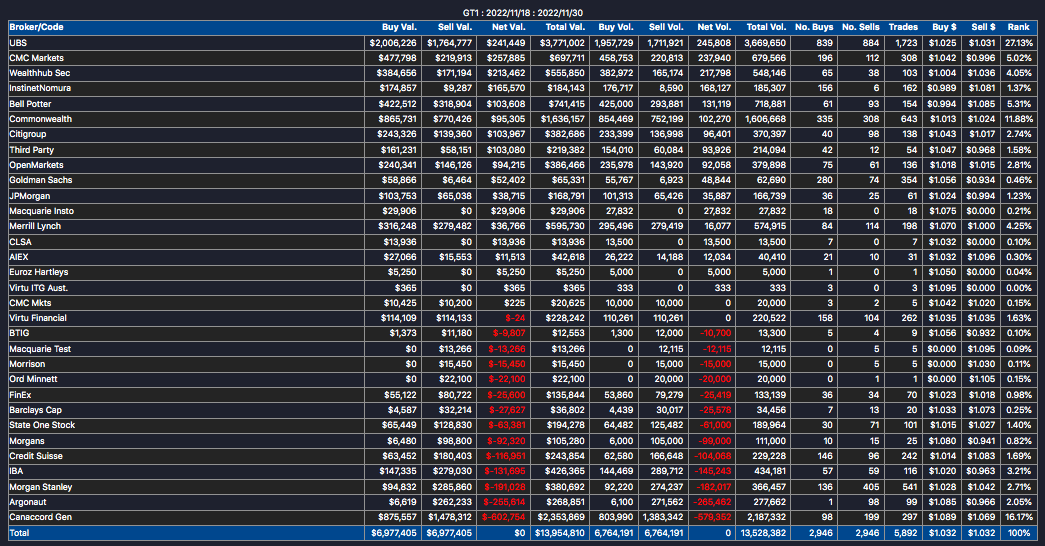Sort by the Buy Val. column header
Image resolution: width=1045 pixels, height=546 pixels.
(x=399, y=27)
